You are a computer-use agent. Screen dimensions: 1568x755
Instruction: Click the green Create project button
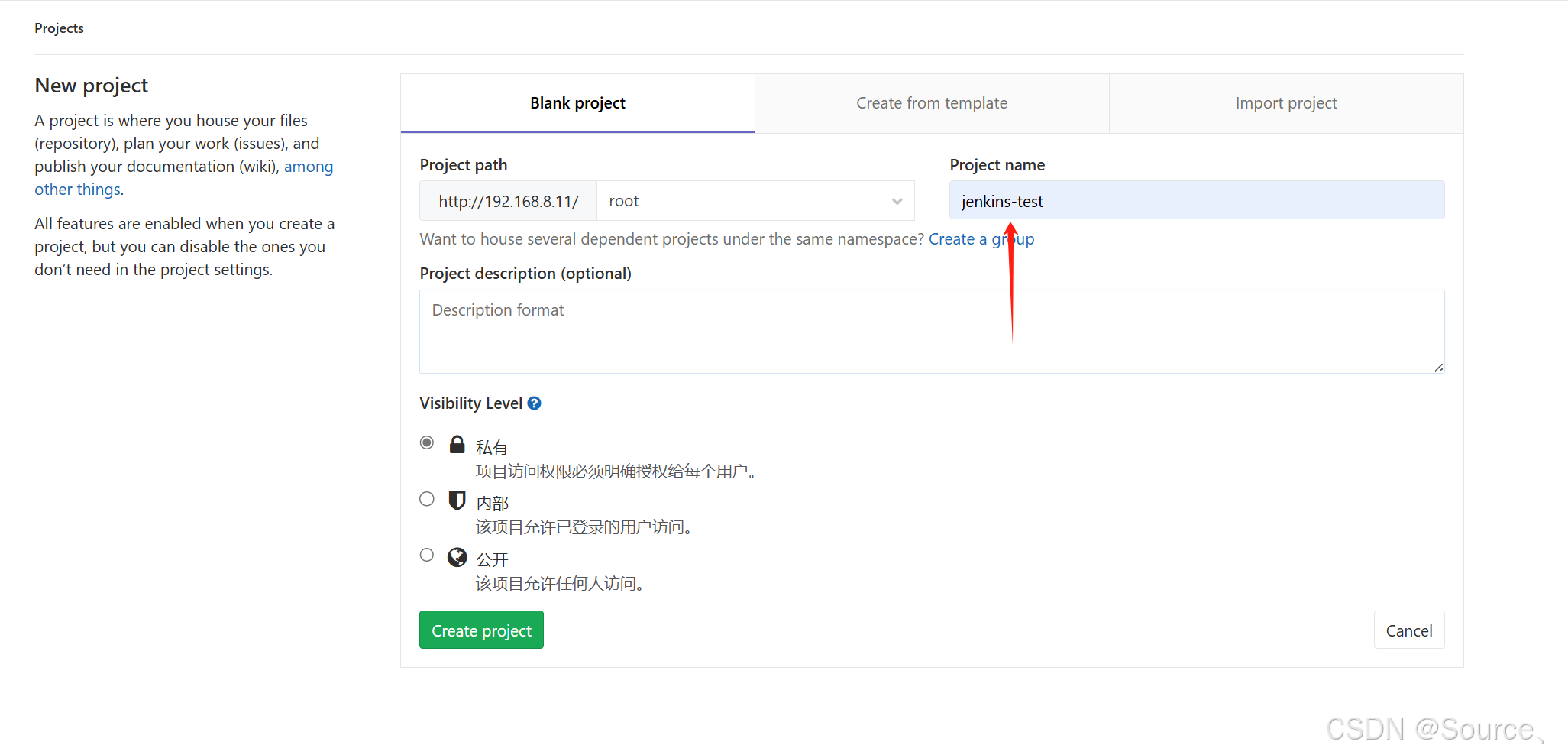pyautogui.click(x=481, y=630)
